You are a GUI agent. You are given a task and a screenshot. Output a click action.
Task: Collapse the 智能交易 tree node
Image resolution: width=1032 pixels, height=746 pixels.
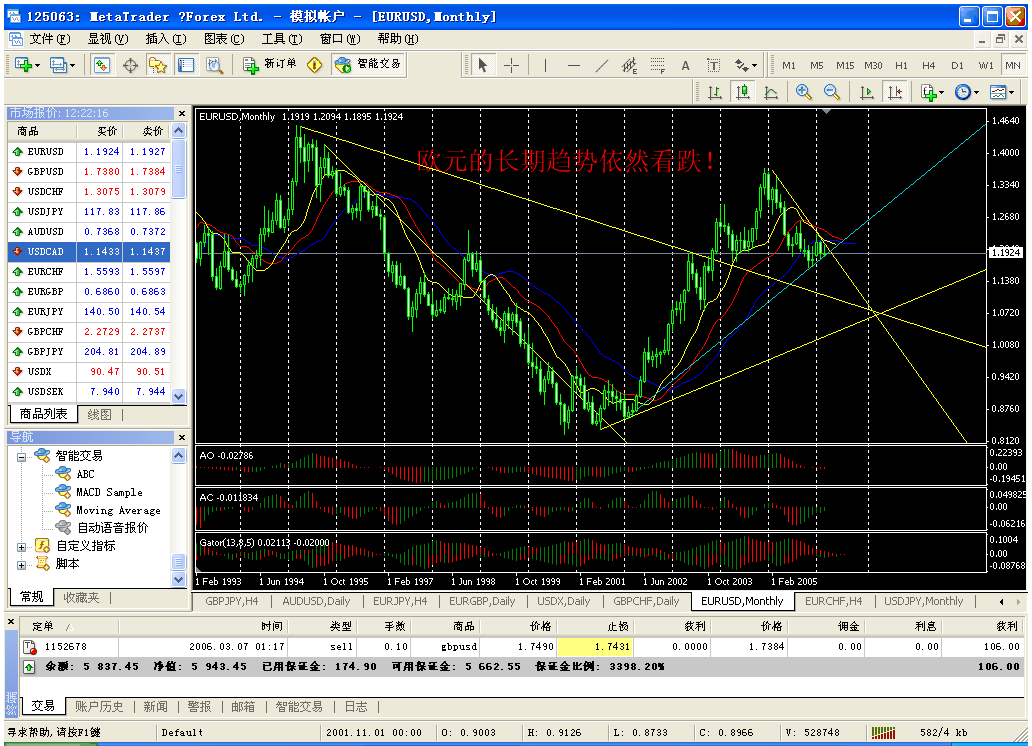tap(21, 456)
